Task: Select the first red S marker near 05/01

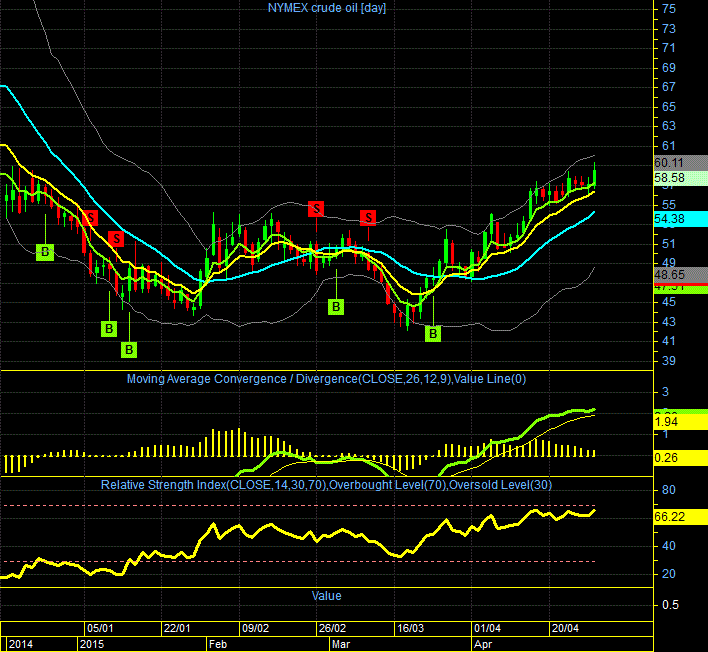Action: (90, 218)
